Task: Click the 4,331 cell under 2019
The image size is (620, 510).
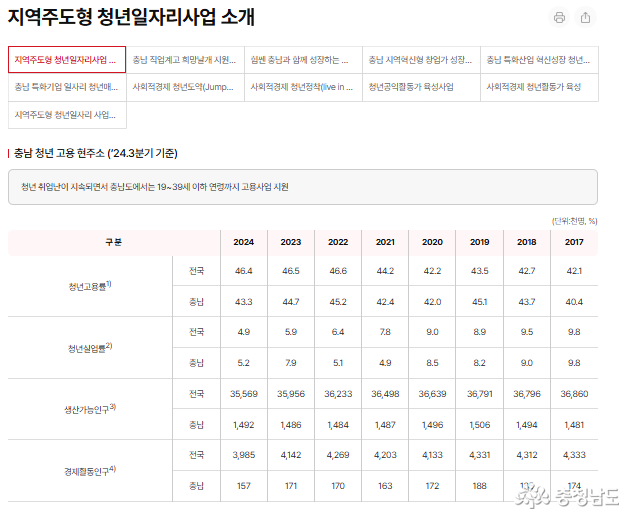Action: point(480,455)
